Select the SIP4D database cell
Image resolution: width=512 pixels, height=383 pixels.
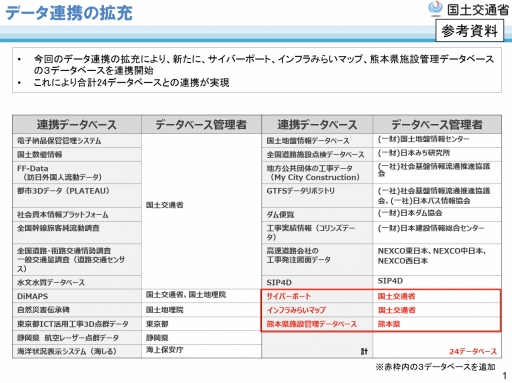click(x=317, y=282)
